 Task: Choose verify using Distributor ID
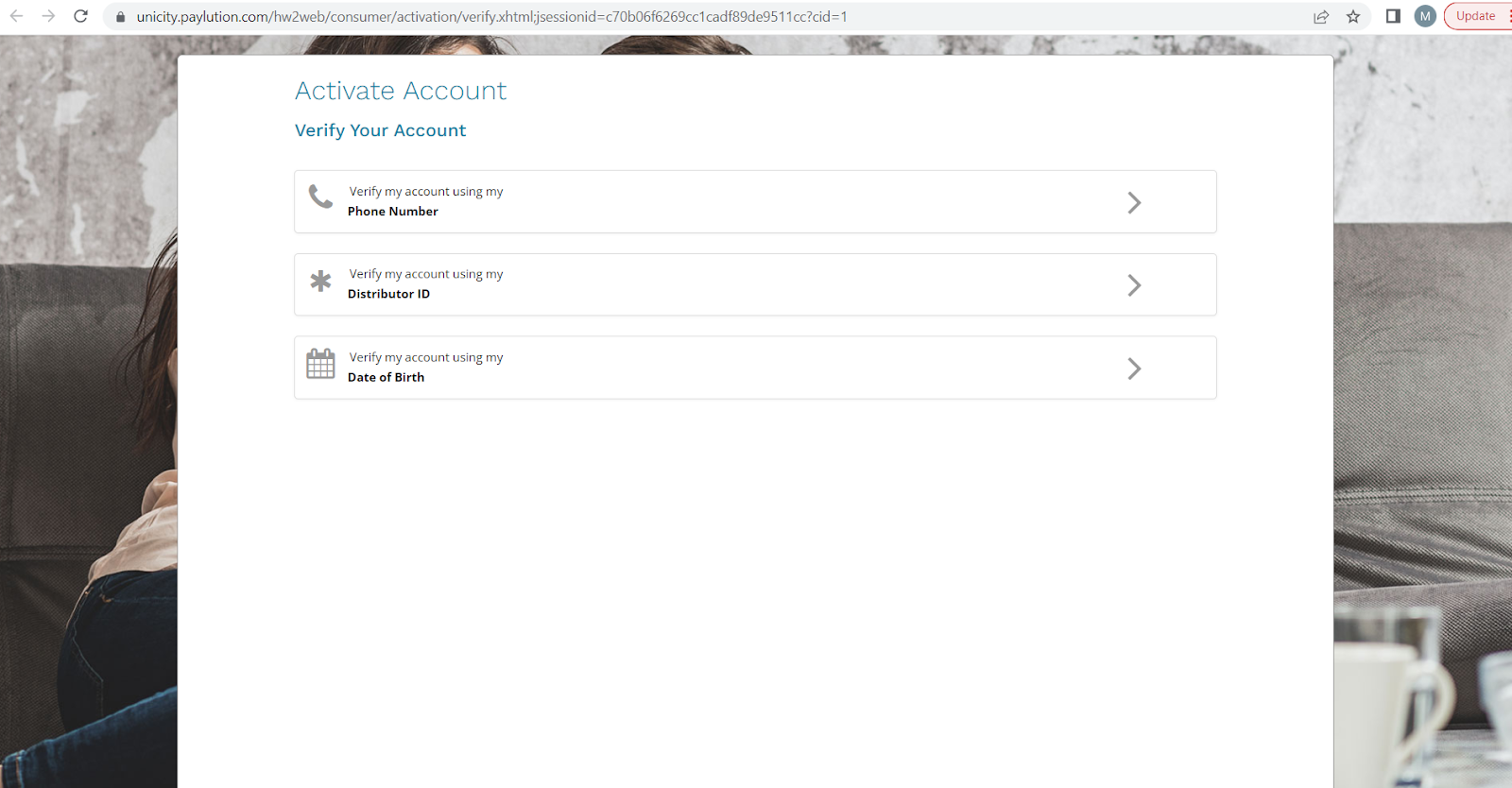755,284
